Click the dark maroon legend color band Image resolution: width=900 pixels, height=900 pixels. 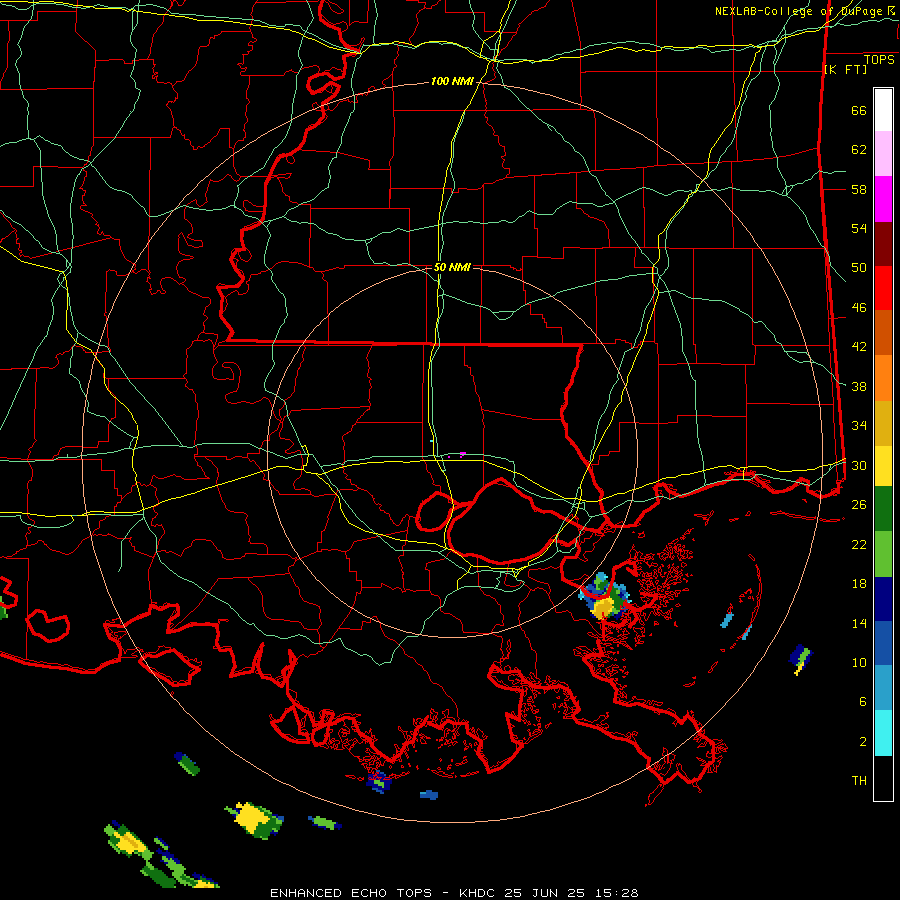coord(883,245)
